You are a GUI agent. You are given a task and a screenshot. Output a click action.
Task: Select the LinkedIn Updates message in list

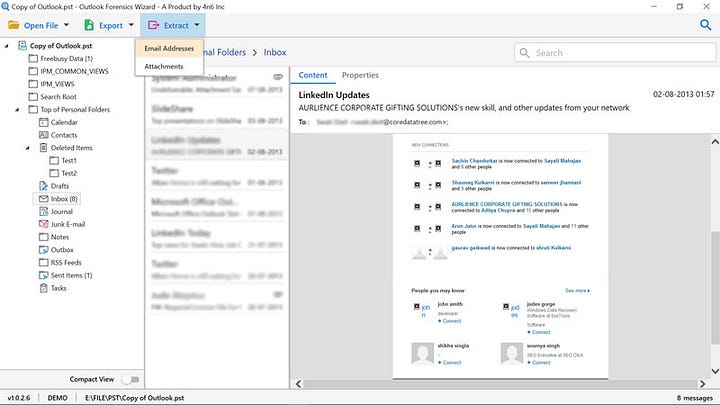[217, 146]
